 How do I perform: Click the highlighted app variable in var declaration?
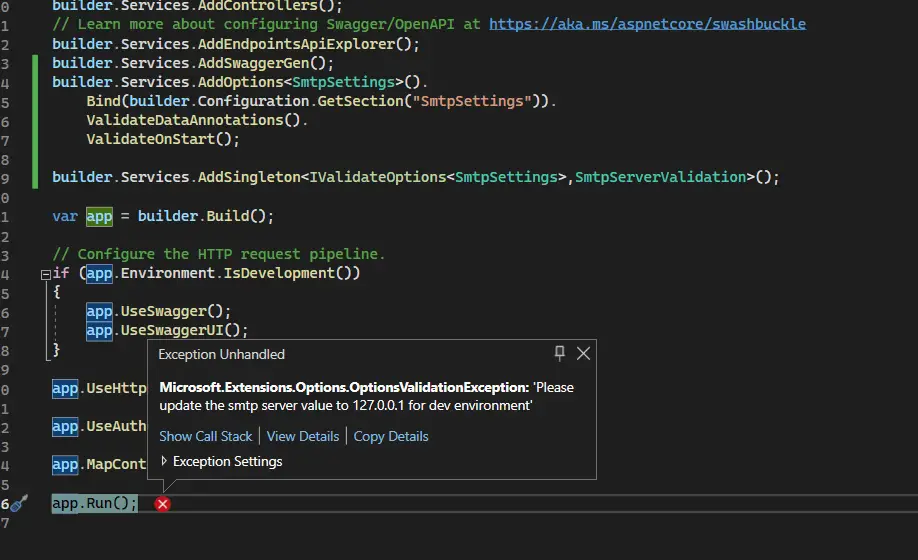[99, 216]
